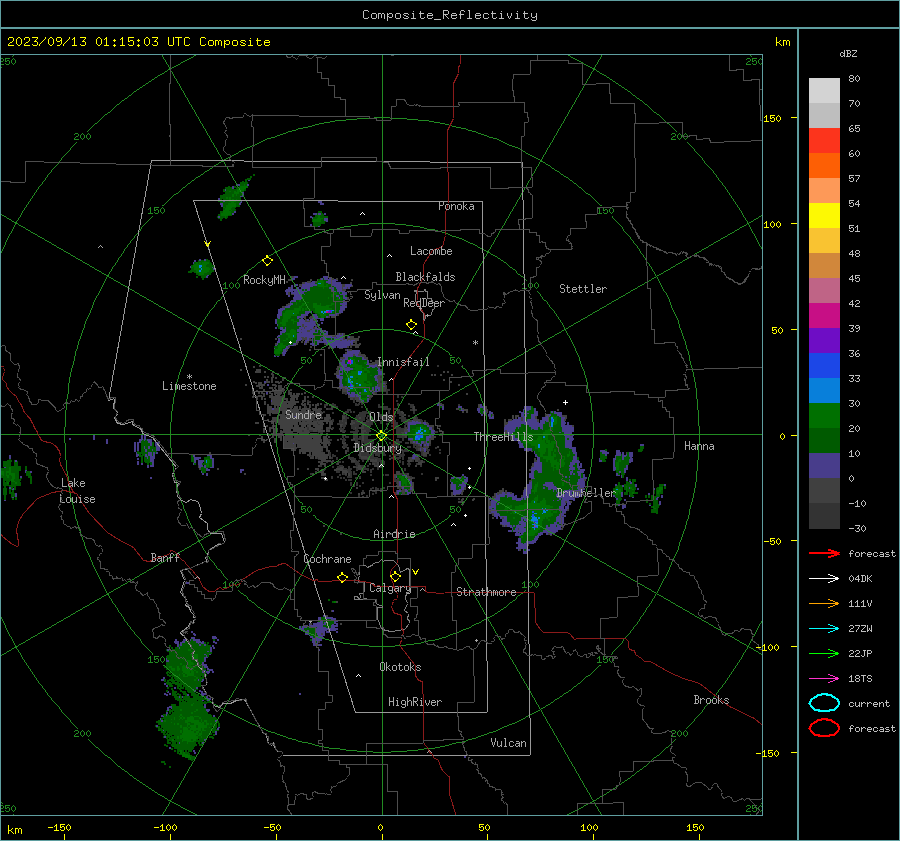Click the cyan current ellipse icon
The image size is (900, 841).
point(824,703)
